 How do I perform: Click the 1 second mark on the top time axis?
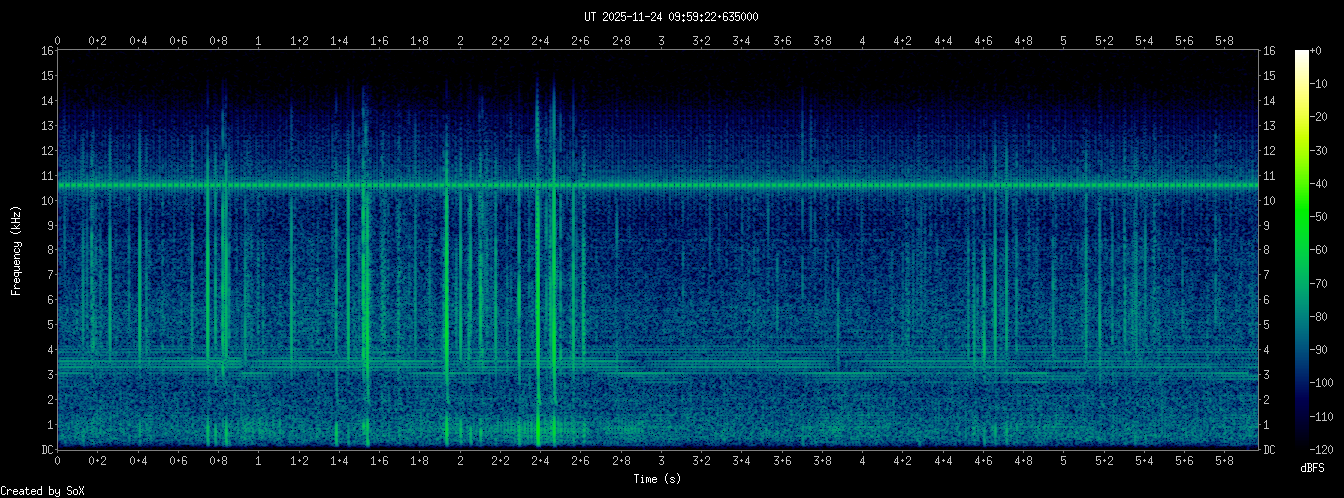pyautogui.click(x=259, y=41)
